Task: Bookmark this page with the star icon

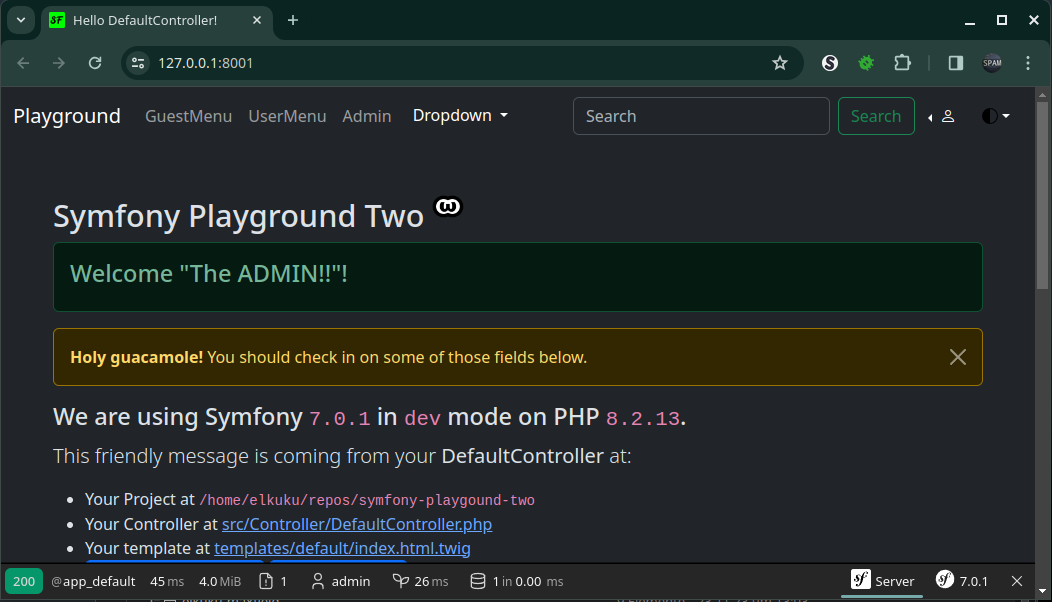Action: (x=780, y=63)
